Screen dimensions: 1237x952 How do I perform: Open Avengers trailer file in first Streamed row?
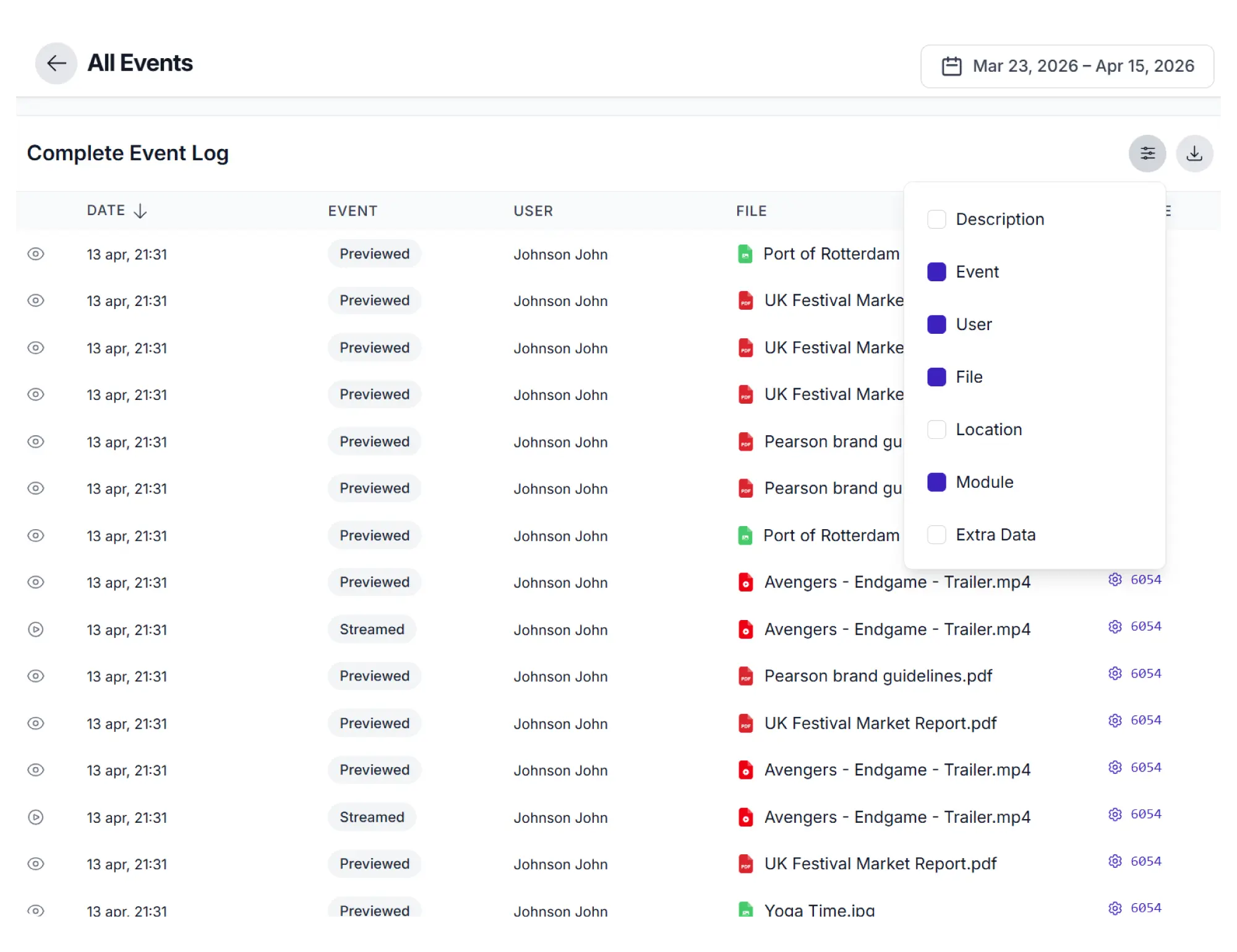click(897, 629)
